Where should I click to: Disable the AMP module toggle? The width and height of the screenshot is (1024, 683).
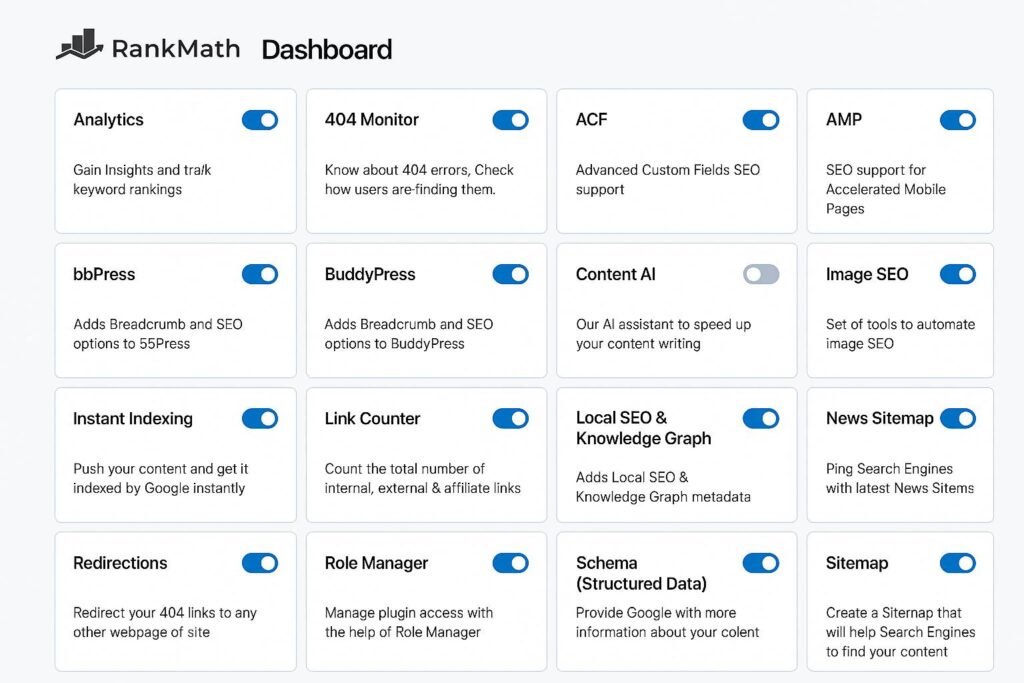957,120
